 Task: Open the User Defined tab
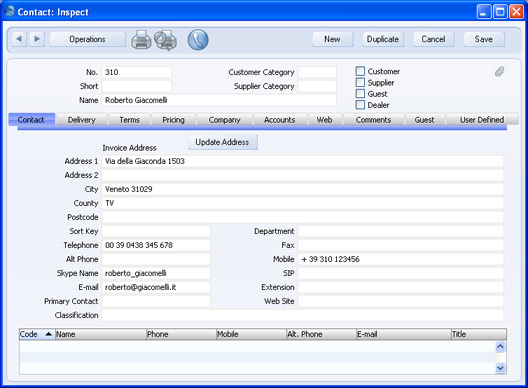(482, 120)
